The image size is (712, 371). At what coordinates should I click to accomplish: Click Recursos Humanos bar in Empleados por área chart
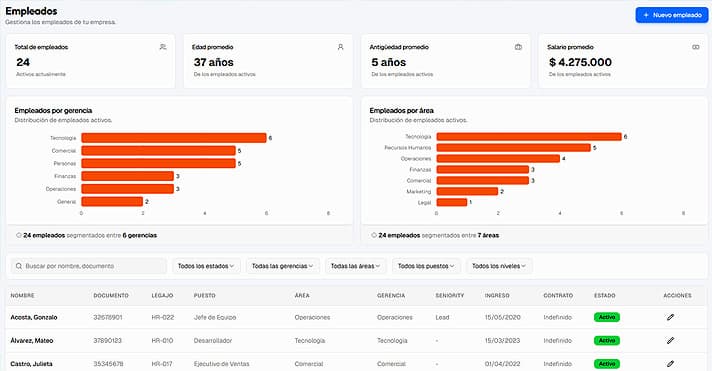(514, 148)
